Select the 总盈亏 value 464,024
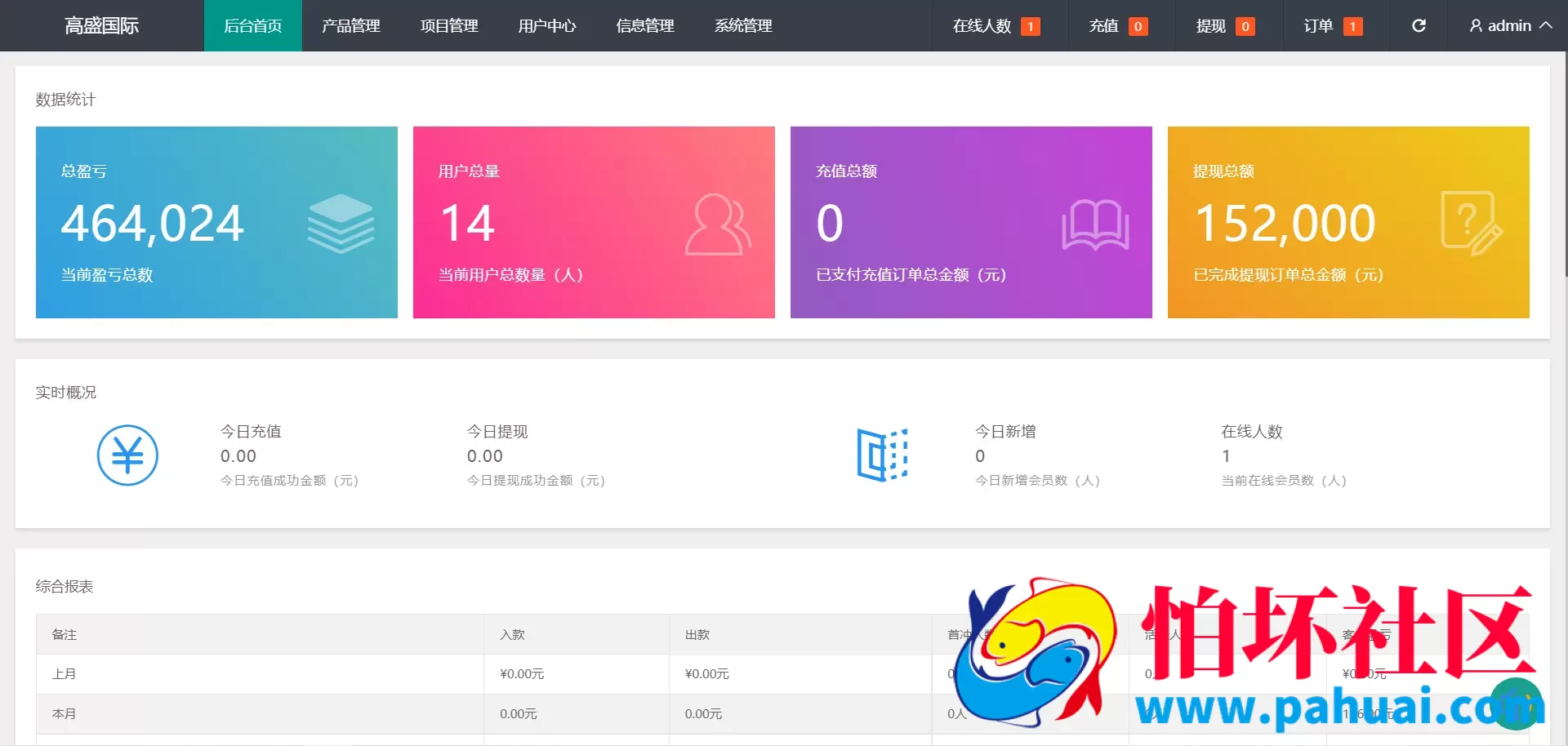 click(x=152, y=223)
